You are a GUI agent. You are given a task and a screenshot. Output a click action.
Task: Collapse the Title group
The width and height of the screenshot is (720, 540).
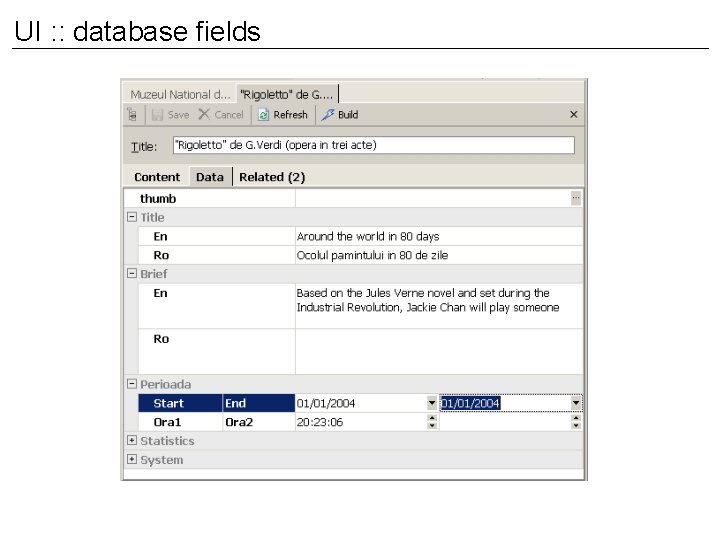point(132,217)
